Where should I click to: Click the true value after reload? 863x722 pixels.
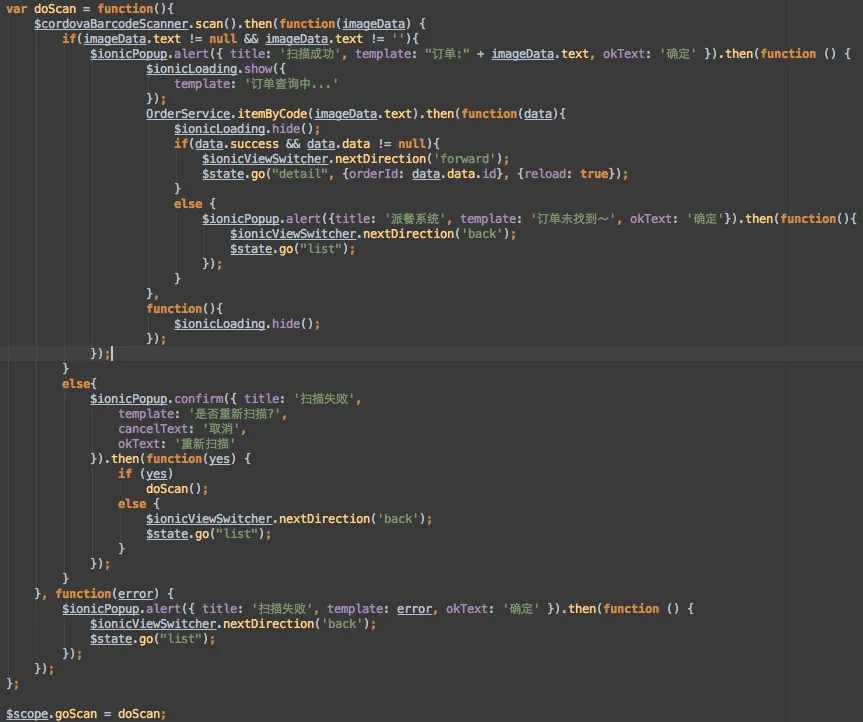click(594, 173)
